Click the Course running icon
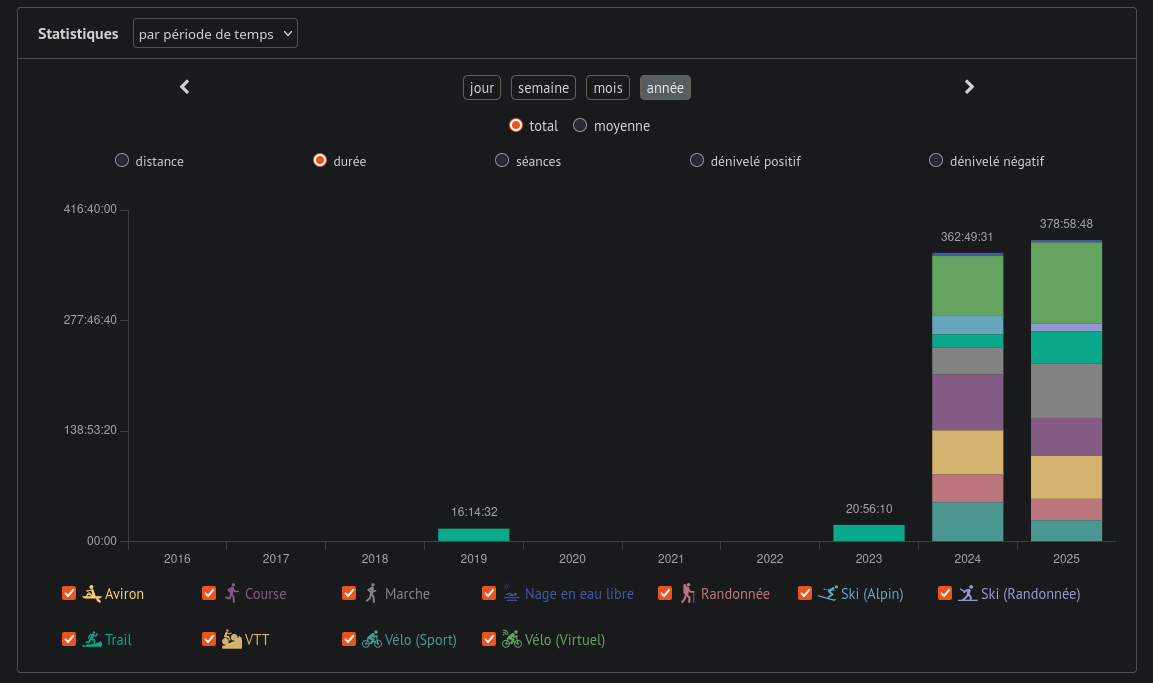The image size is (1153, 683). click(232, 593)
